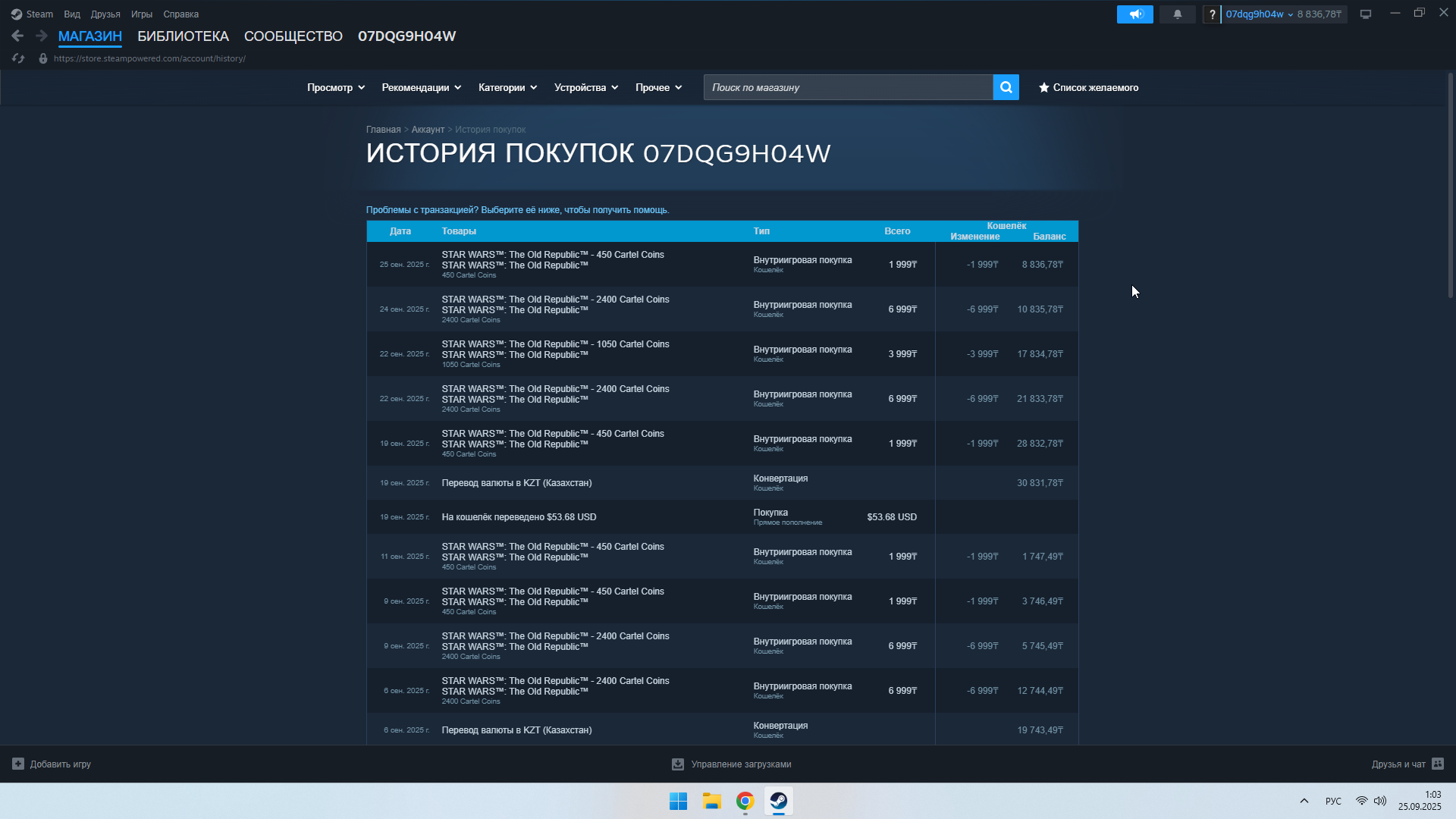1456x819 pixels.
Task: Click the store search input field
Action: tap(849, 87)
